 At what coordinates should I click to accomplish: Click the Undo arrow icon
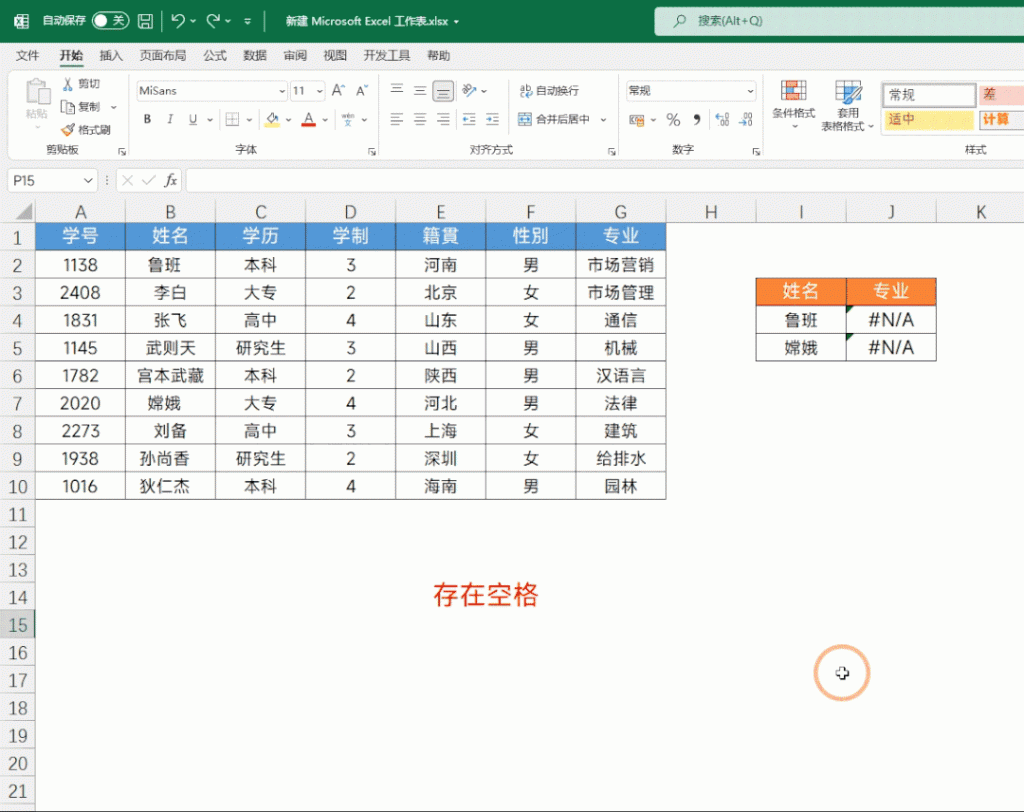177,21
